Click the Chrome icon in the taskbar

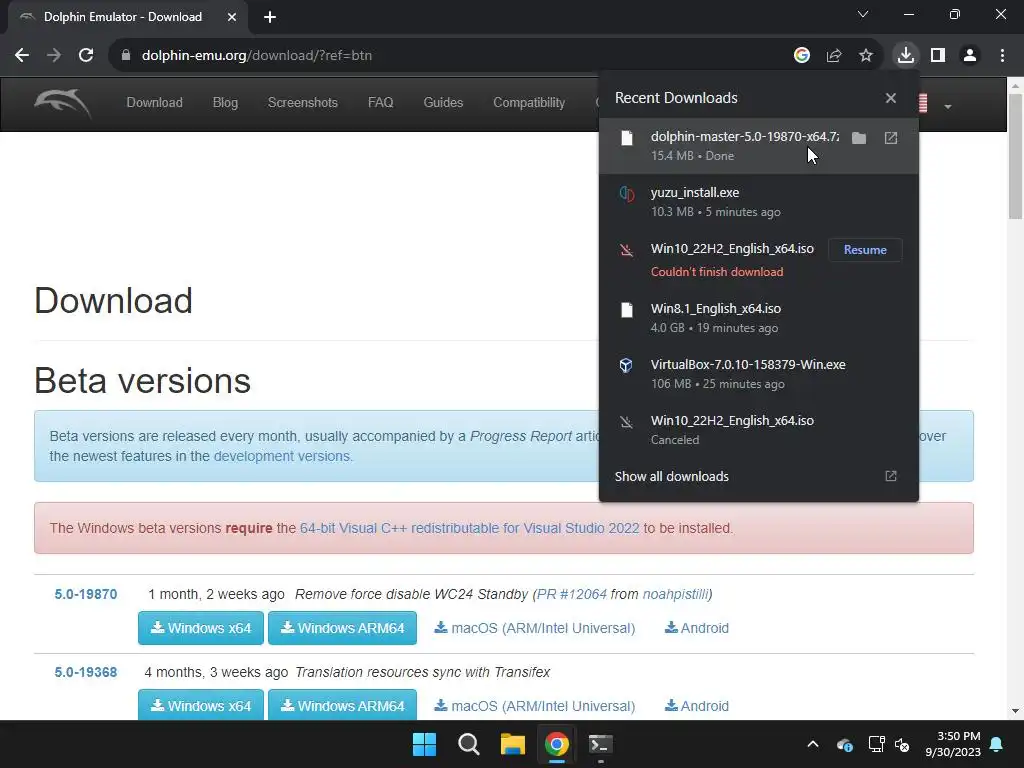click(x=556, y=744)
